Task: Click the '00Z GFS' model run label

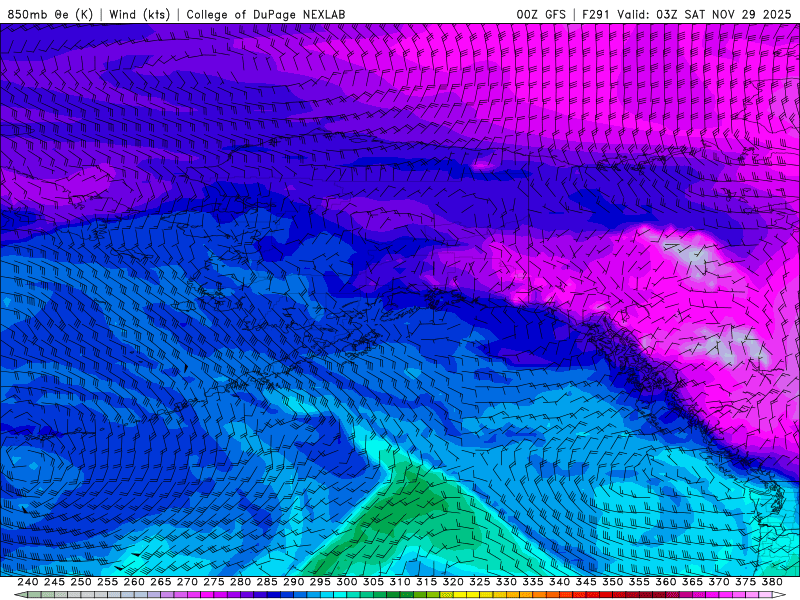Action: click(541, 14)
